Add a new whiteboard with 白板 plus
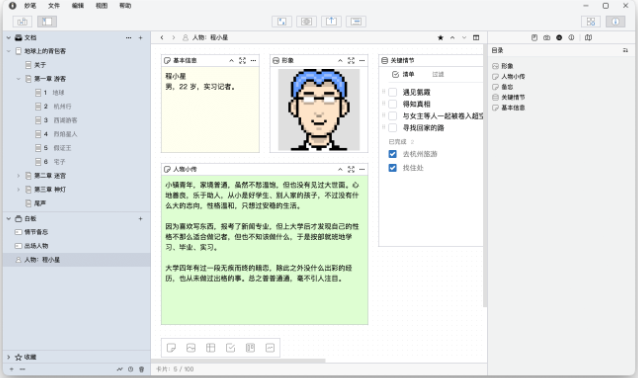Viewport: 638px width, 378px height. pyautogui.click(x=140, y=219)
